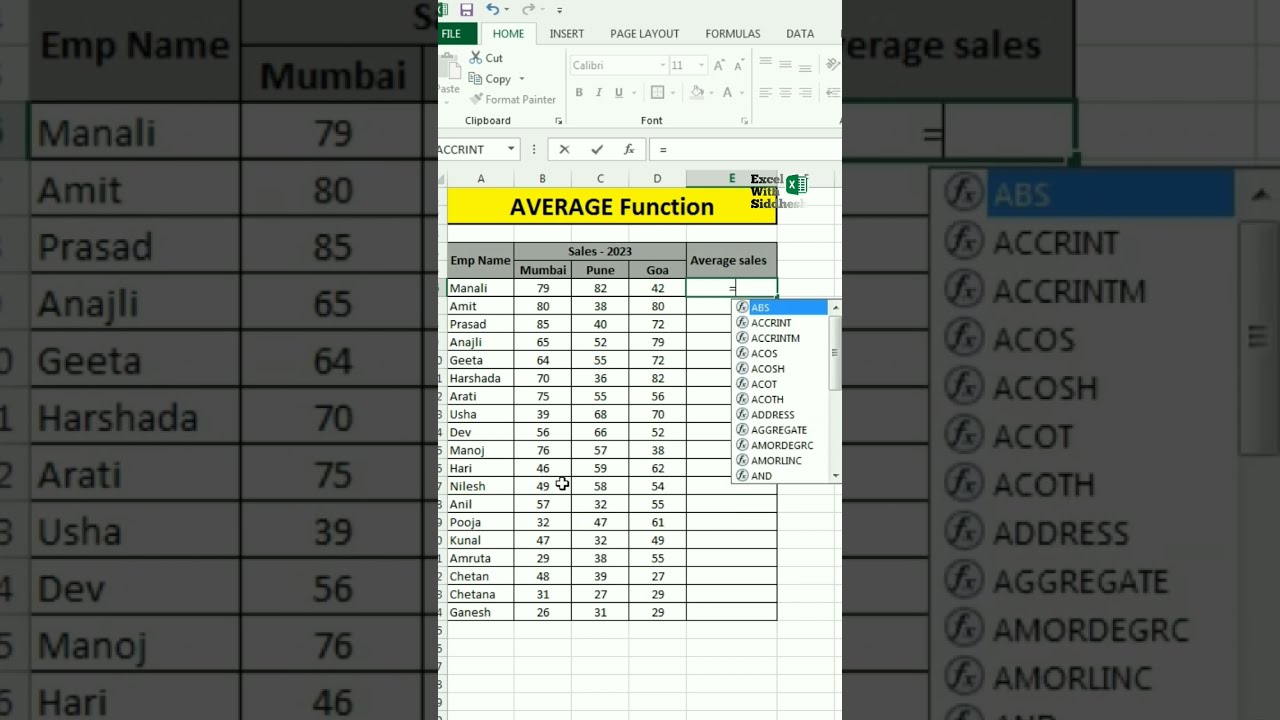Click the Font Color A icon
Screen dimensions: 1280x720
(728, 93)
